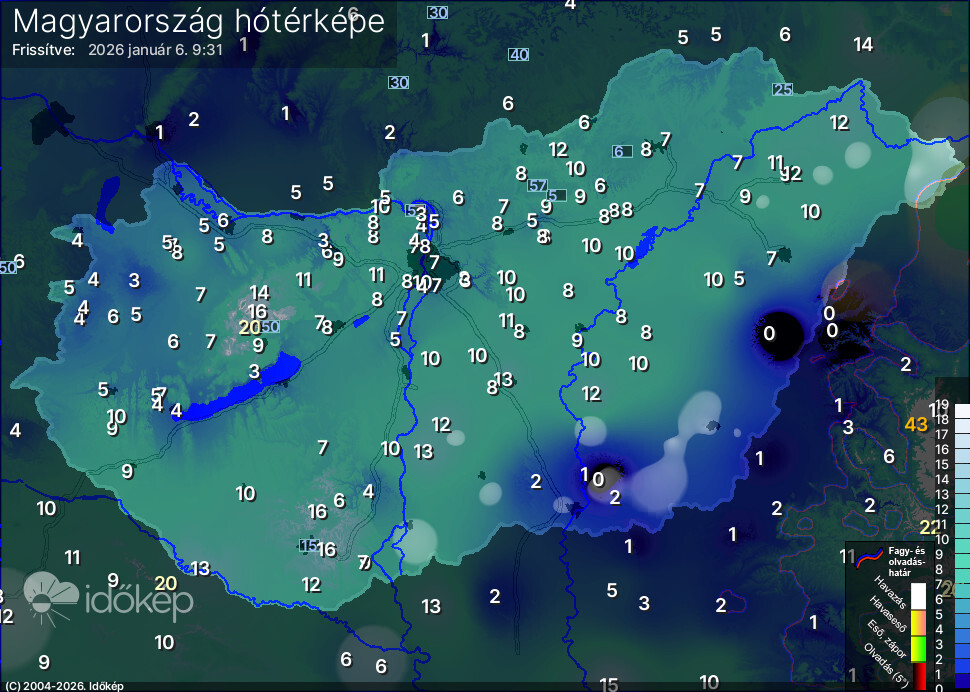Click the 14 value in the top-right corner
970x692 pixels.
pos(863,44)
